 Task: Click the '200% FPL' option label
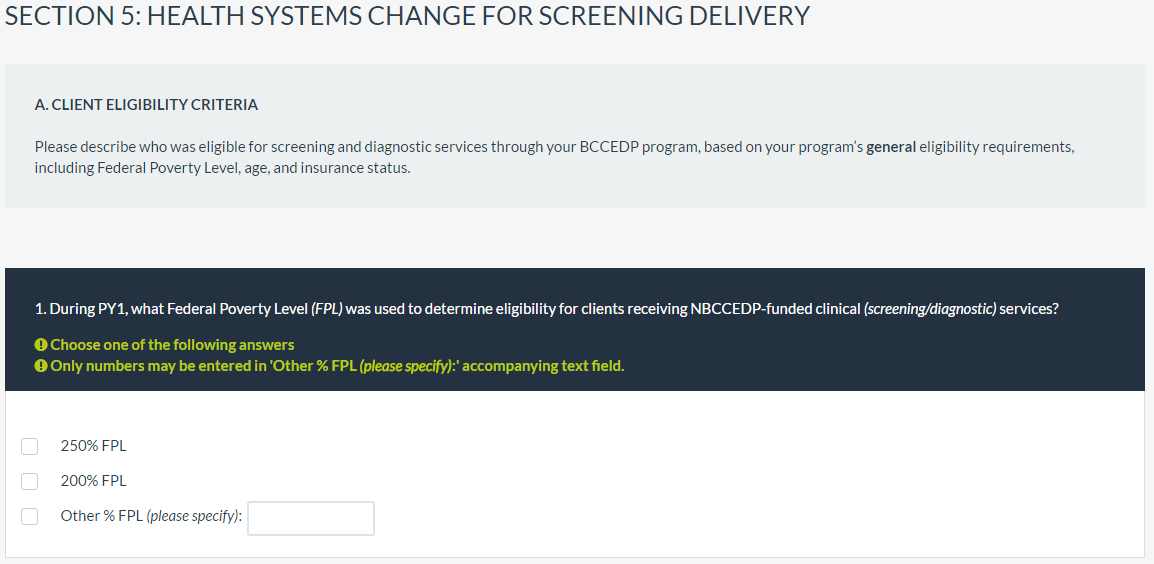(93, 481)
